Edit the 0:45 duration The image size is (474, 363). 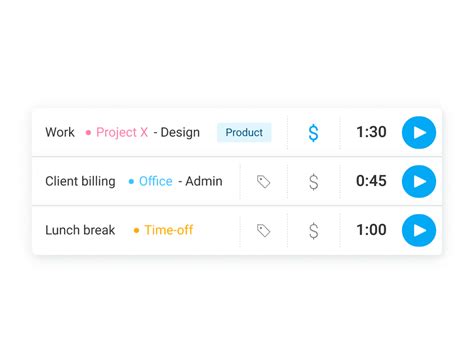click(371, 181)
